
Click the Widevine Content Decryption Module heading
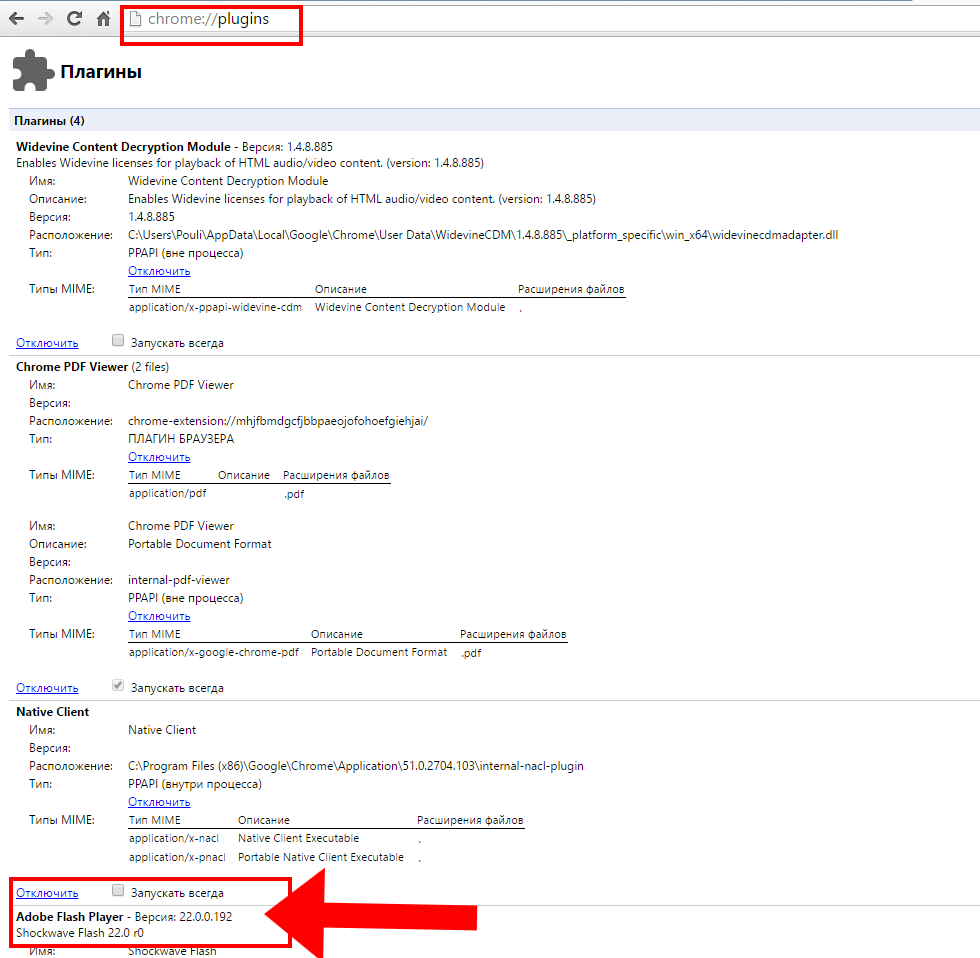(x=123, y=146)
